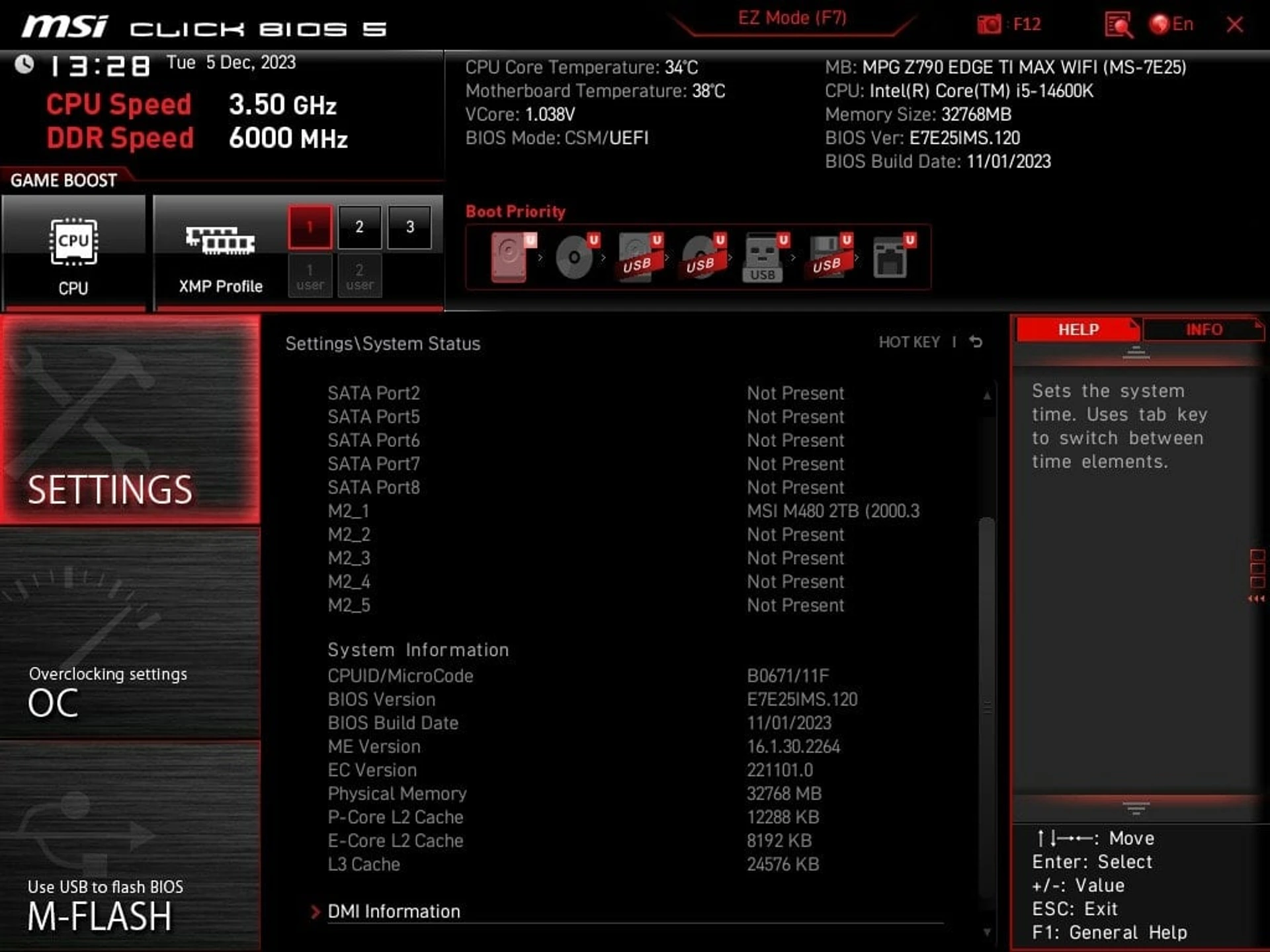Click MSI M480 2TB drive value
The height and width of the screenshot is (952, 1270).
pyautogui.click(x=833, y=511)
